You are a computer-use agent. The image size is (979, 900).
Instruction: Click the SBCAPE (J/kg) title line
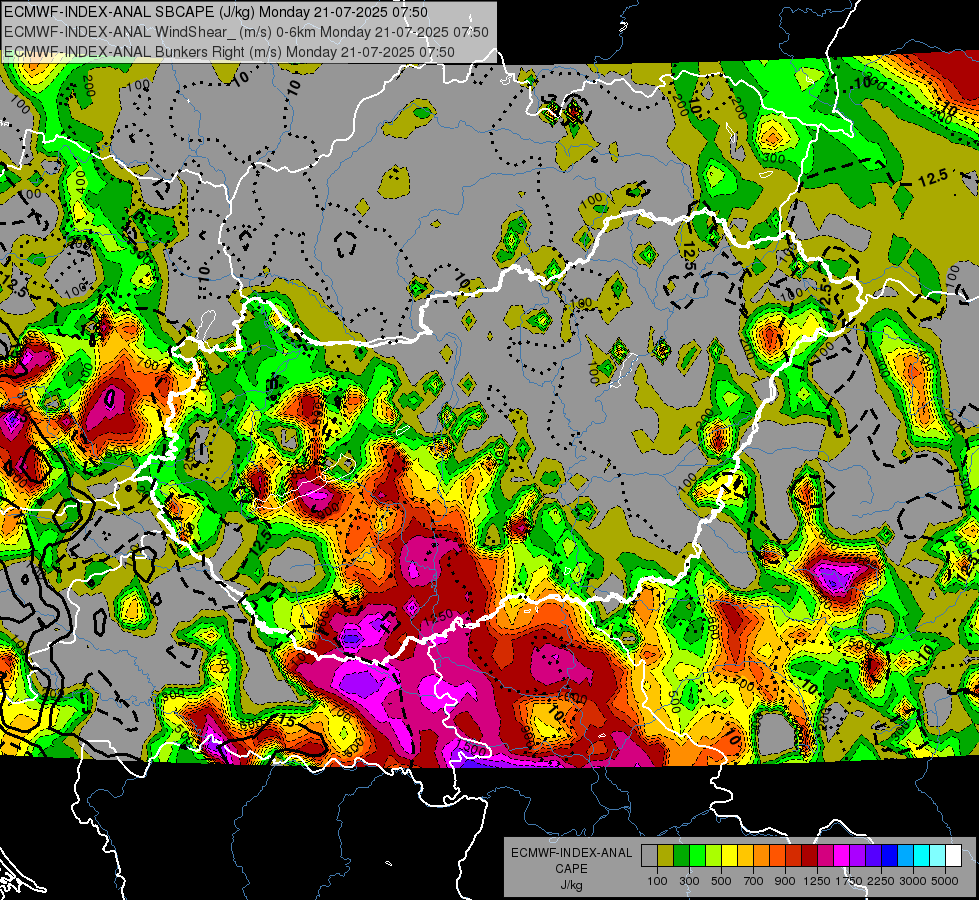coord(215,12)
